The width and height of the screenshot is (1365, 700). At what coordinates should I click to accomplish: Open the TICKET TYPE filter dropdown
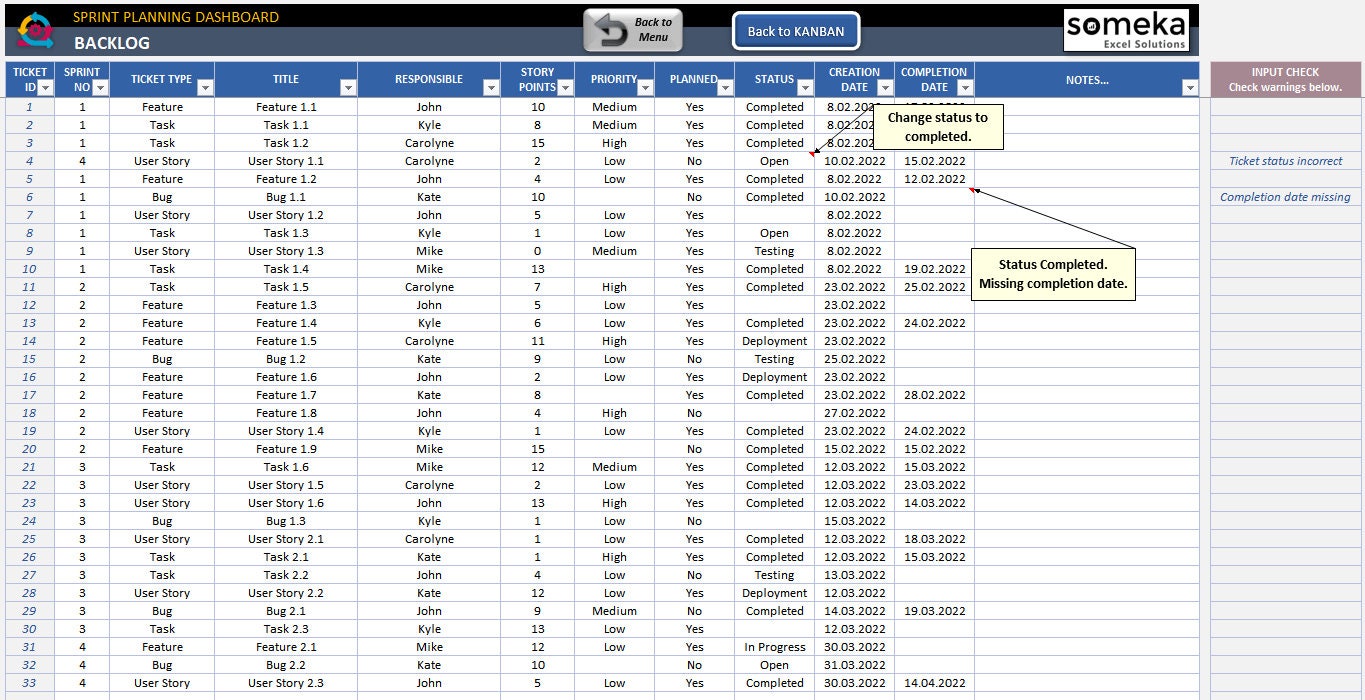[204, 88]
